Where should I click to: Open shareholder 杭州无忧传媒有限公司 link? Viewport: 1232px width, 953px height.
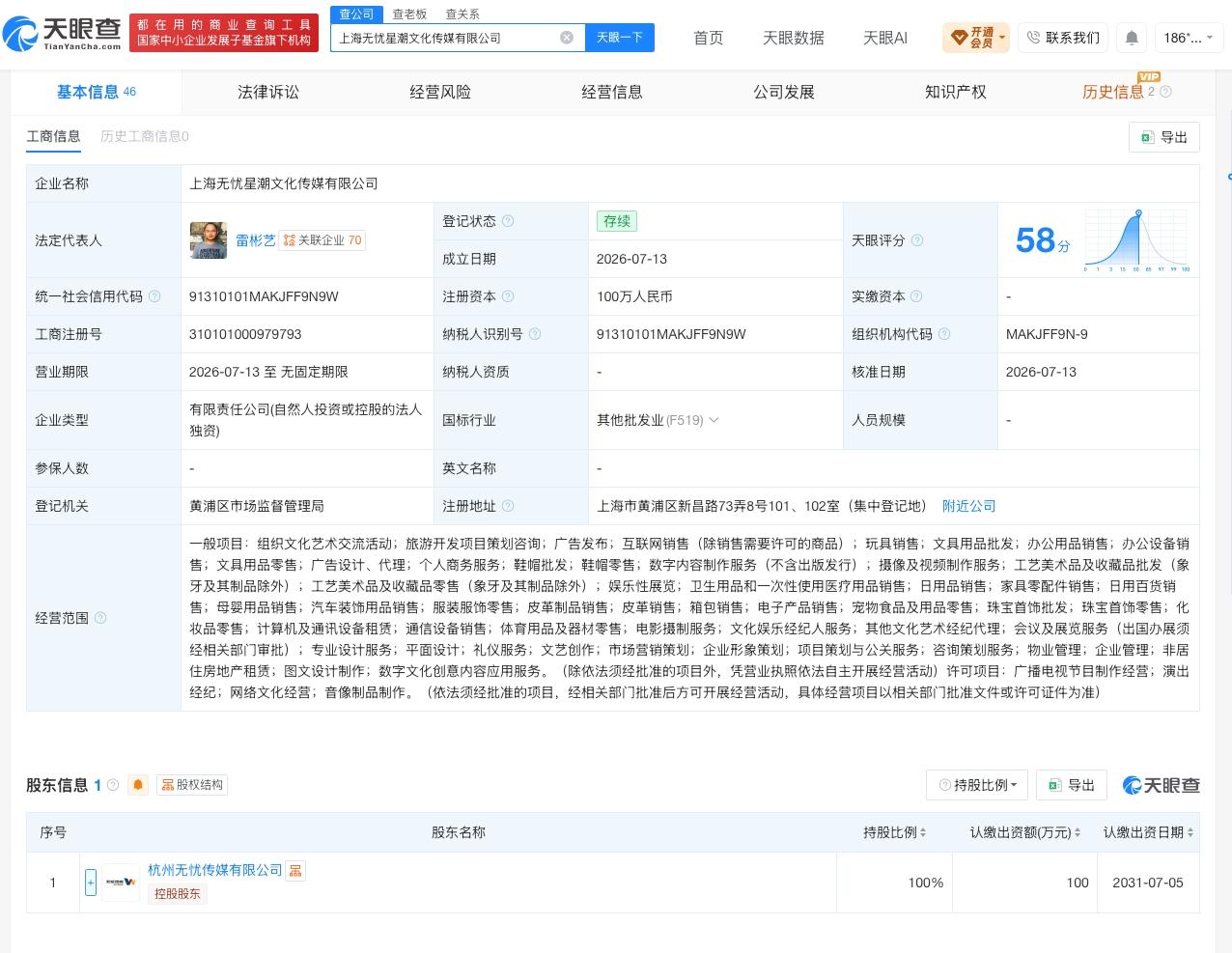(x=215, y=870)
